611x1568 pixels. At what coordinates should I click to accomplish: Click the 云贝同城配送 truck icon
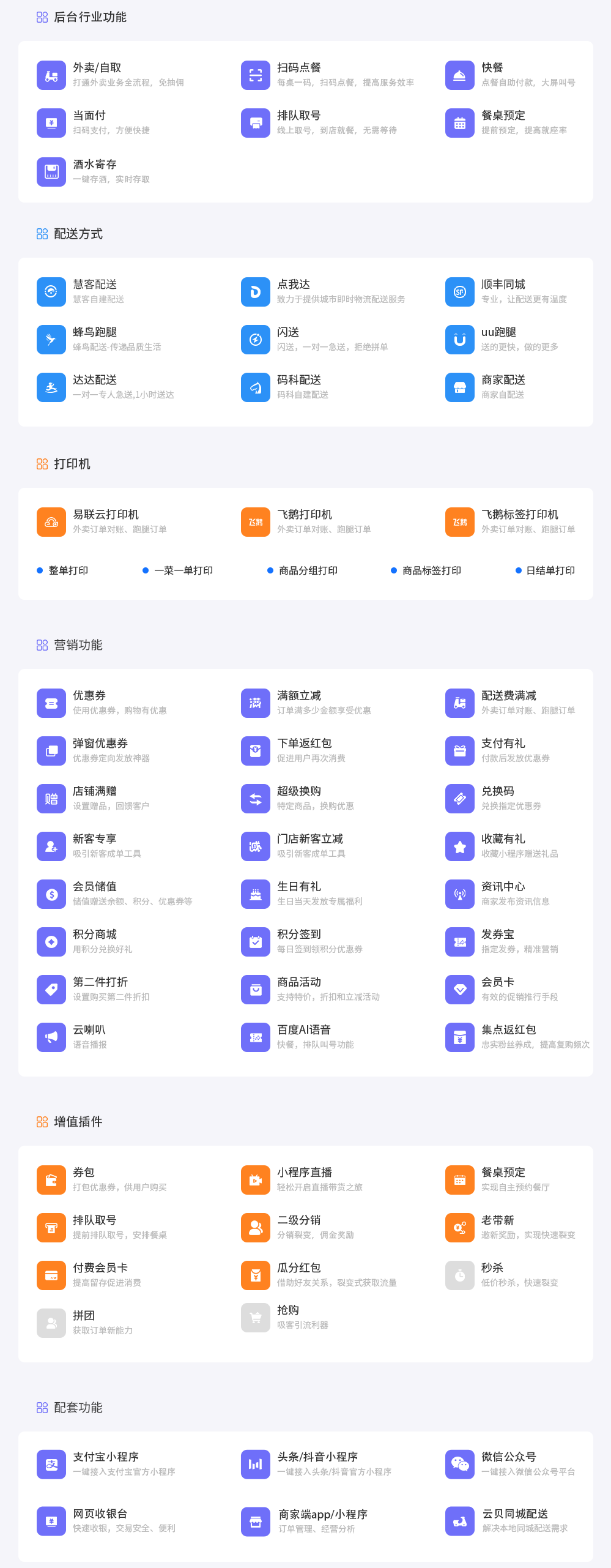pyautogui.click(x=460, y=1521)
